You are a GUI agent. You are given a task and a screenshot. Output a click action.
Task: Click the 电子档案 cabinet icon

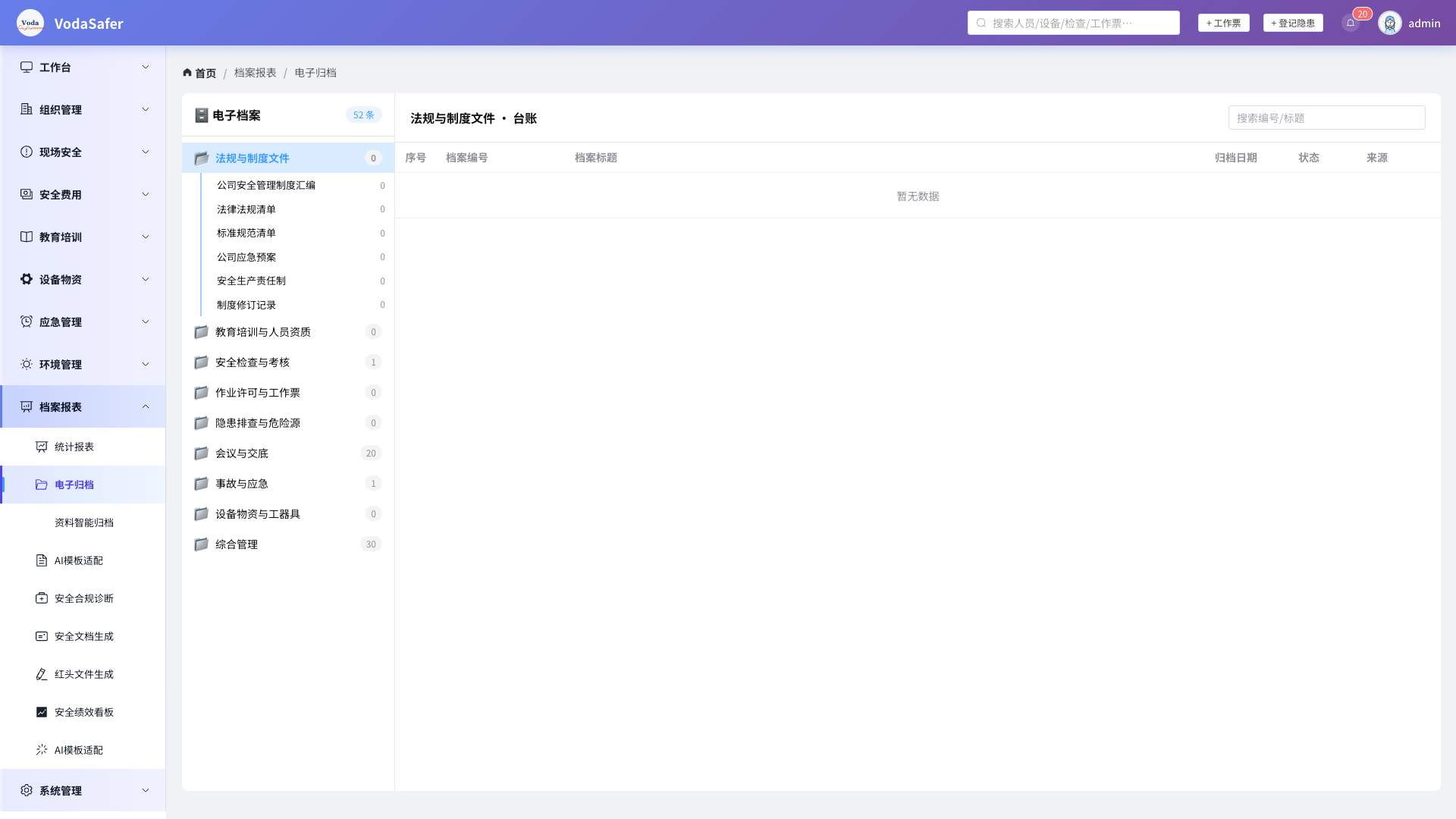pos(201,115)
